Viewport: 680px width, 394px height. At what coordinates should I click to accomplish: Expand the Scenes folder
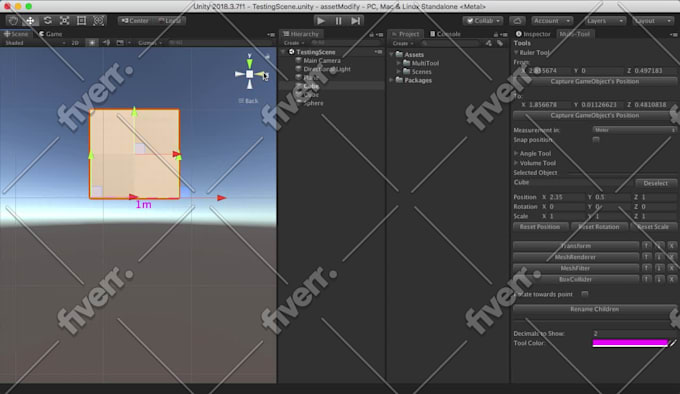(x=399, y=72)
